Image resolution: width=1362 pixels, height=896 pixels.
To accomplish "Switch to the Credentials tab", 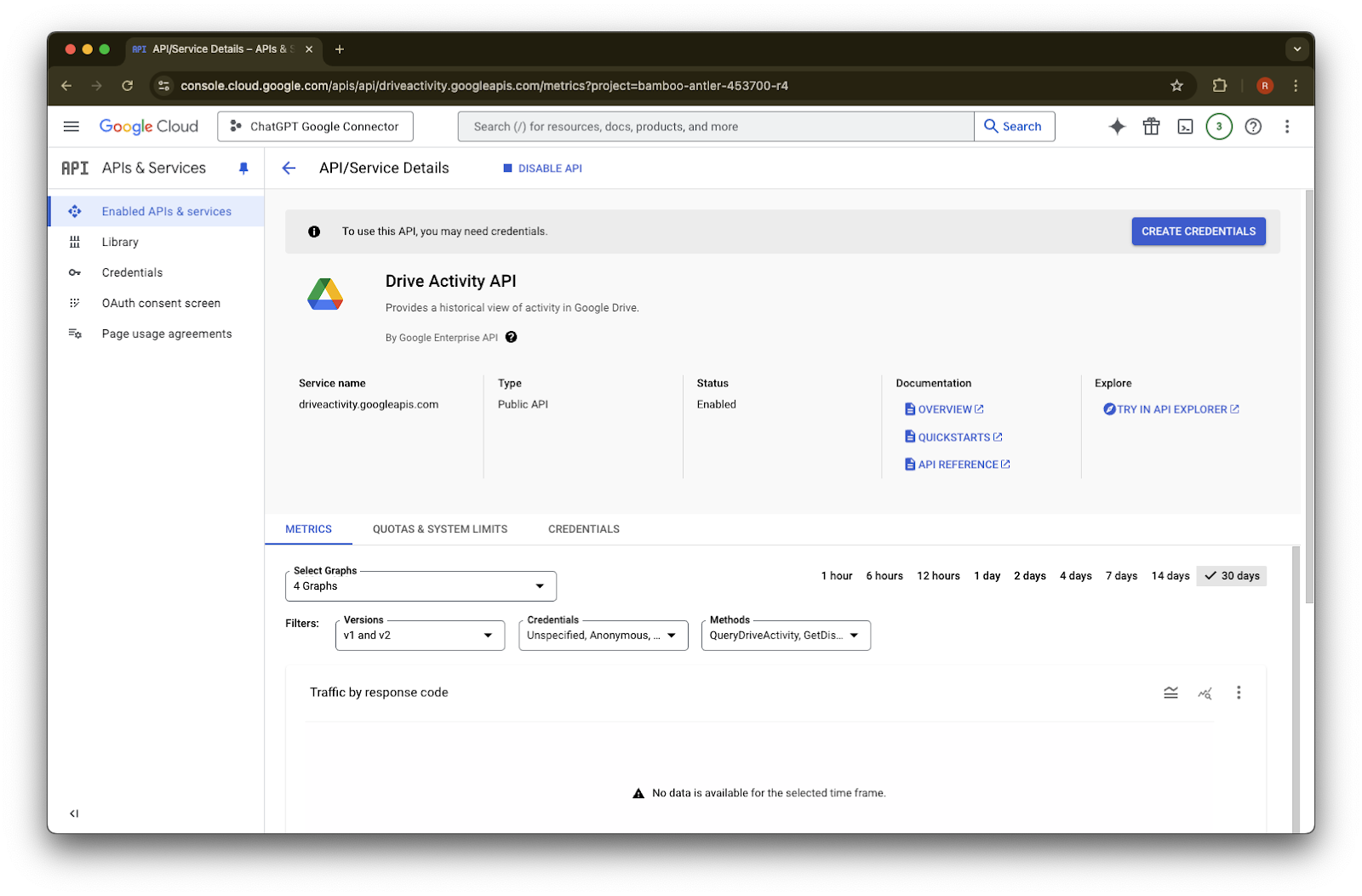I will pyautogui.click(x=584, y=529).
